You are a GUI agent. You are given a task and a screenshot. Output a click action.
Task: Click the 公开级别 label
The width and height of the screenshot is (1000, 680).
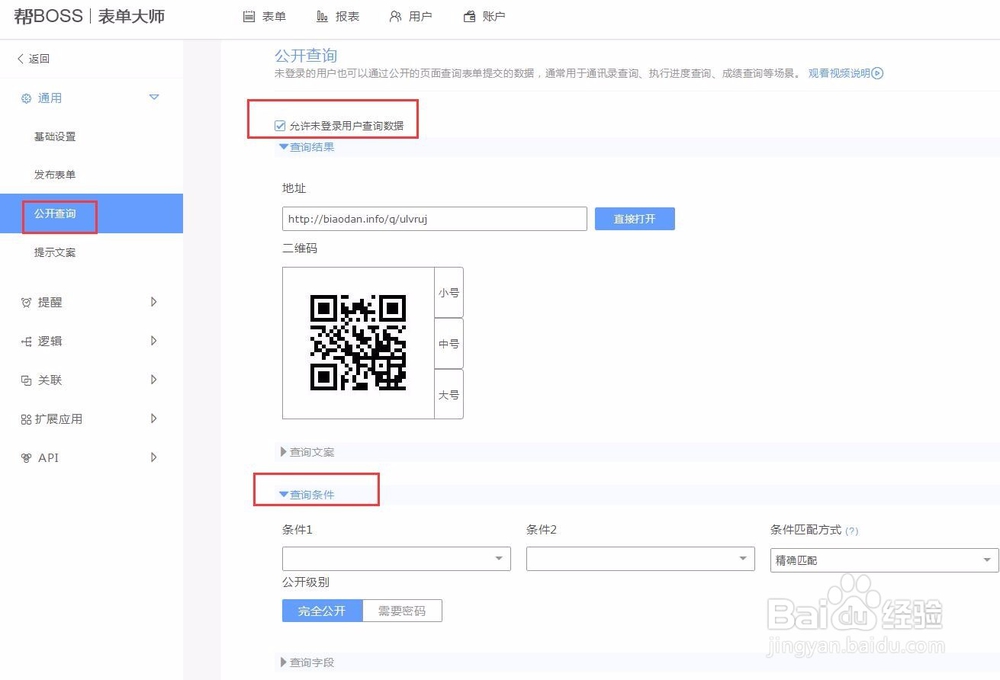305,582
